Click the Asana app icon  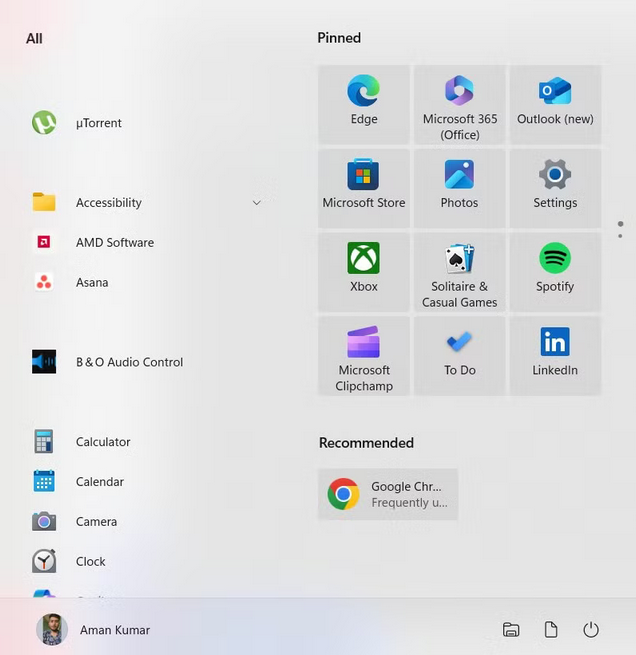click(x=44, y=282)
